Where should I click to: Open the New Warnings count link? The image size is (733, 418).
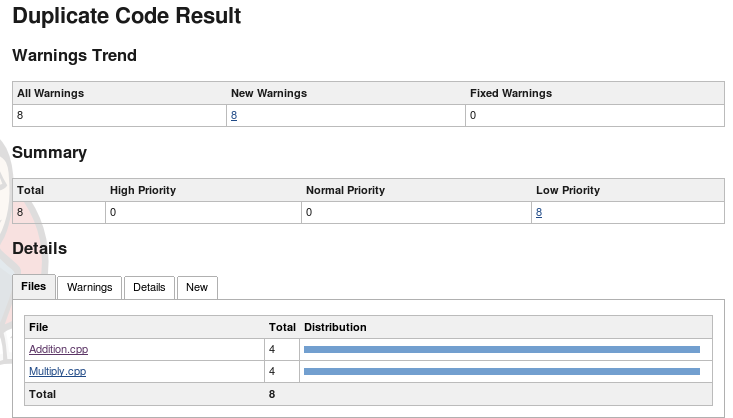(234, 116)
